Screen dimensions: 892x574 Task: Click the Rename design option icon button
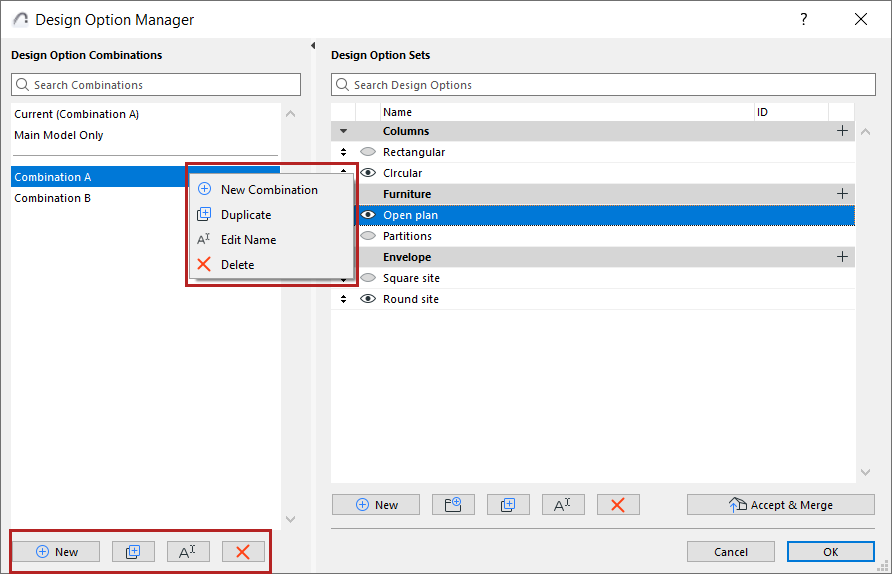(x=563, y=505)
